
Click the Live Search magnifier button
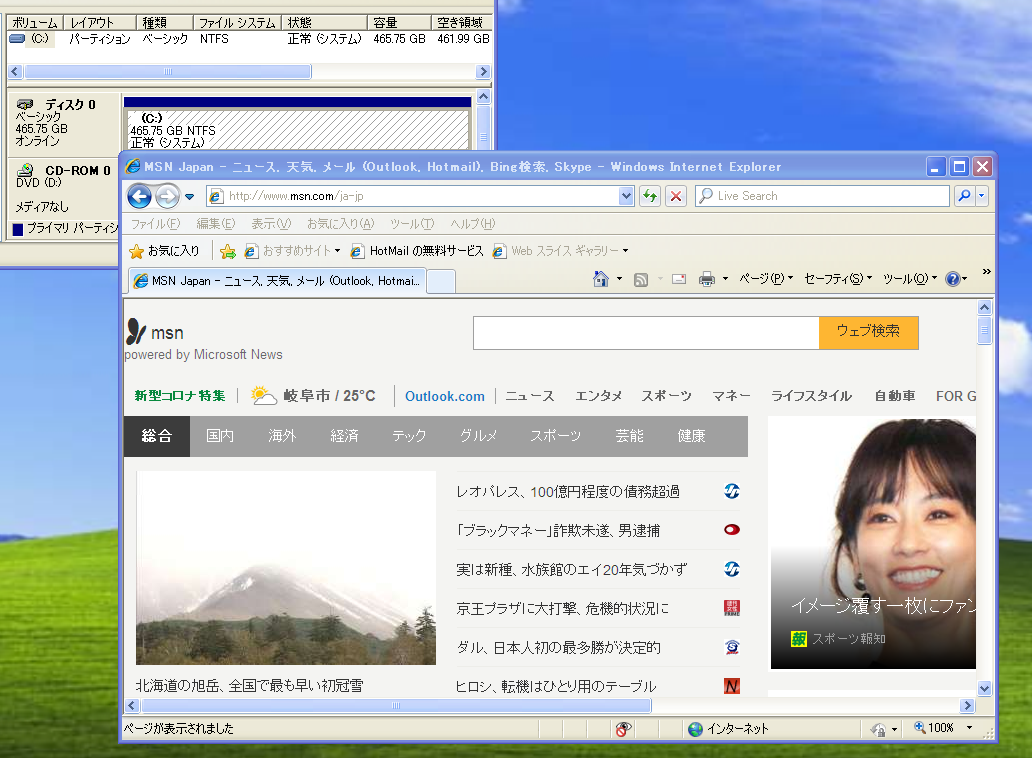point(964,196)
